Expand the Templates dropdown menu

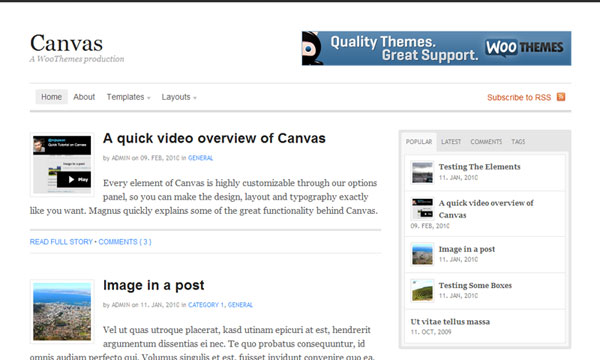129,97
